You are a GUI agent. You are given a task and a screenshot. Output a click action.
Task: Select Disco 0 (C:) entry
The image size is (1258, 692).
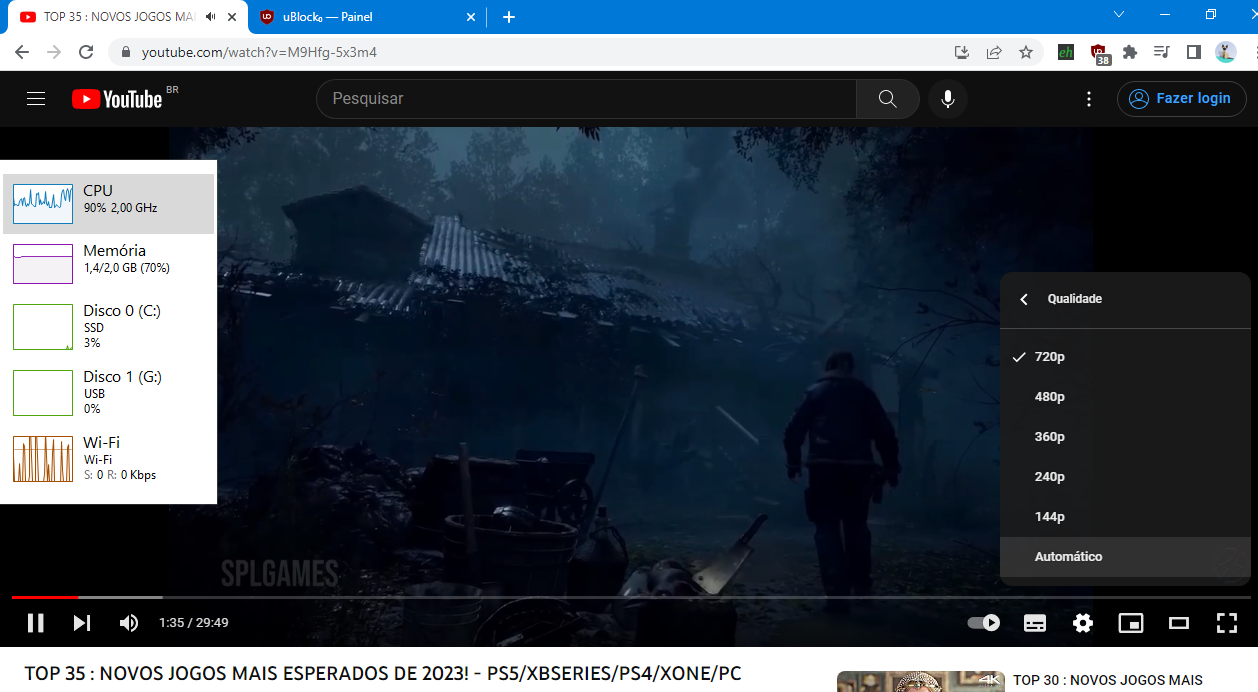coord(108,327)
